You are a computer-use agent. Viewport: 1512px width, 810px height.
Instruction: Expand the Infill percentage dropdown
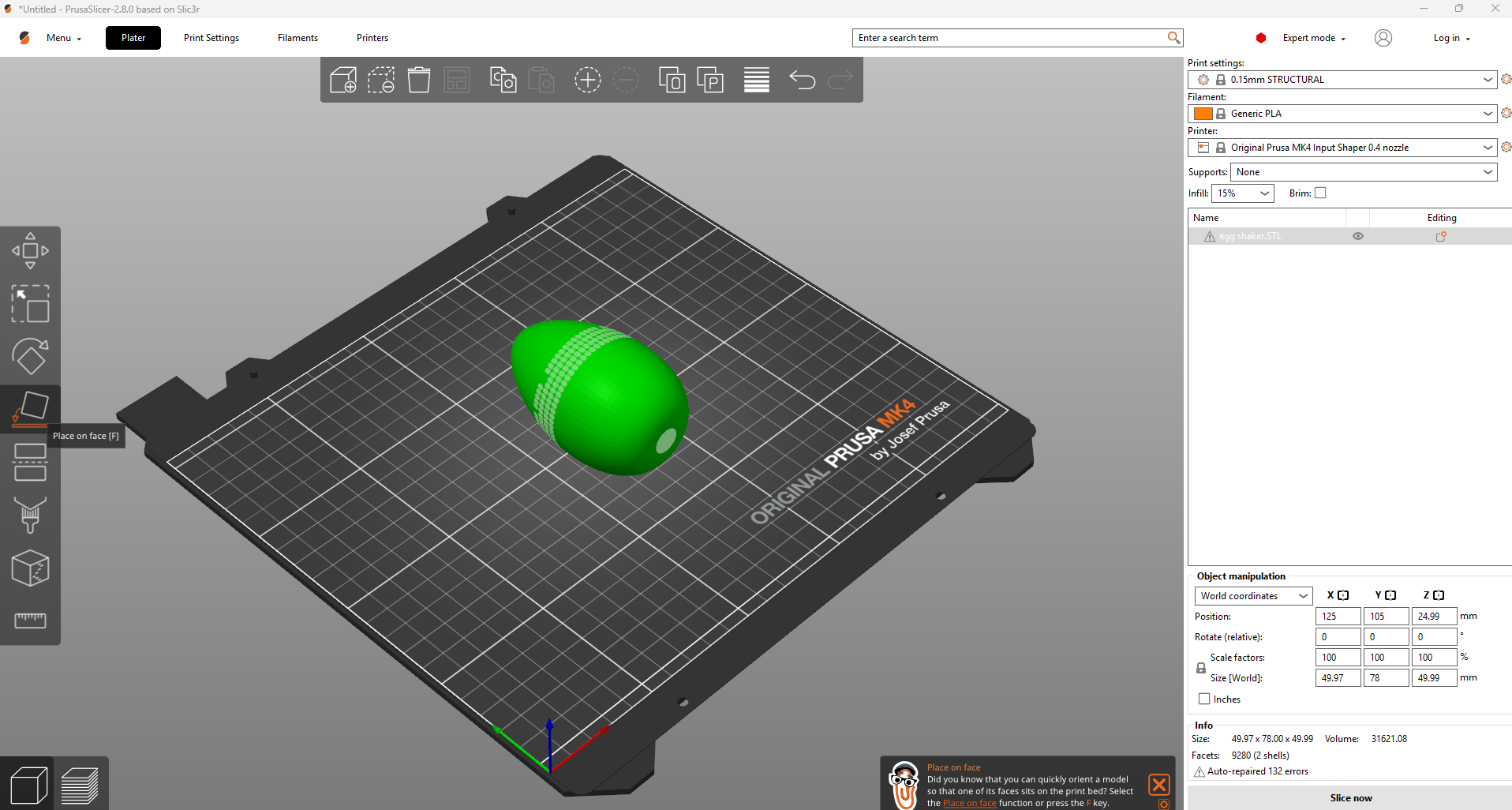1243,193
